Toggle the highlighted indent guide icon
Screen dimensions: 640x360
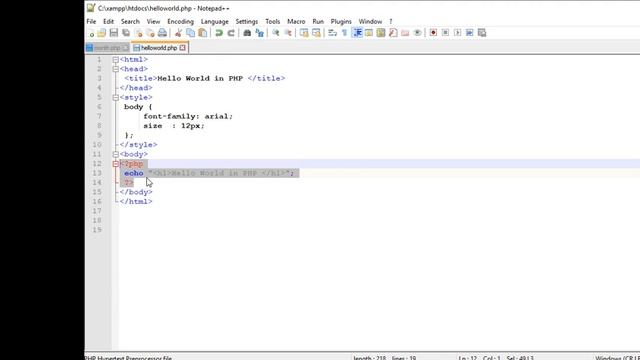click(x=357, y=33)
